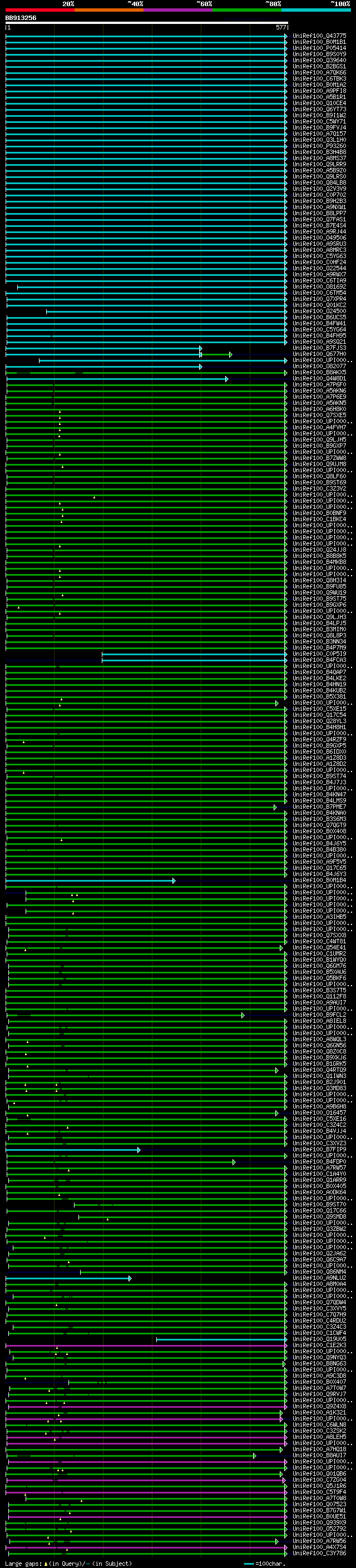
Task: Open hit UniRef100_C0P702
Action: (319, 195)
